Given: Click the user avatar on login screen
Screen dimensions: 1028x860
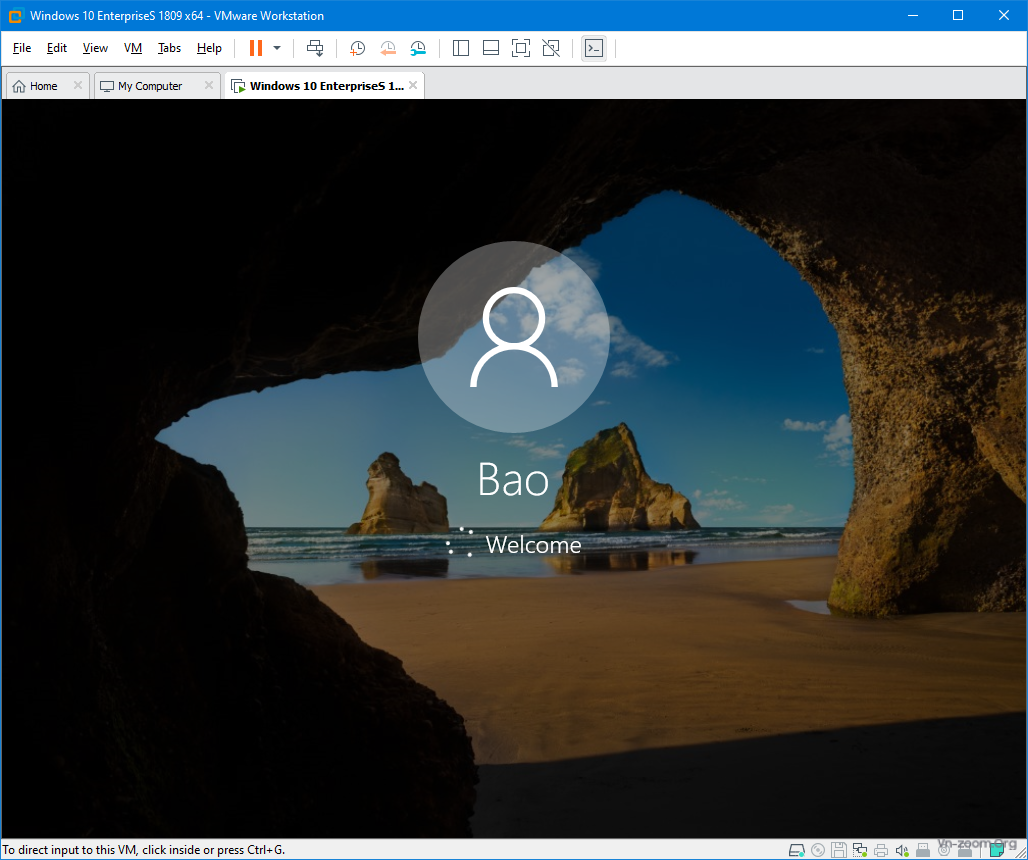Looking at the screenshot, I should 513,337.
